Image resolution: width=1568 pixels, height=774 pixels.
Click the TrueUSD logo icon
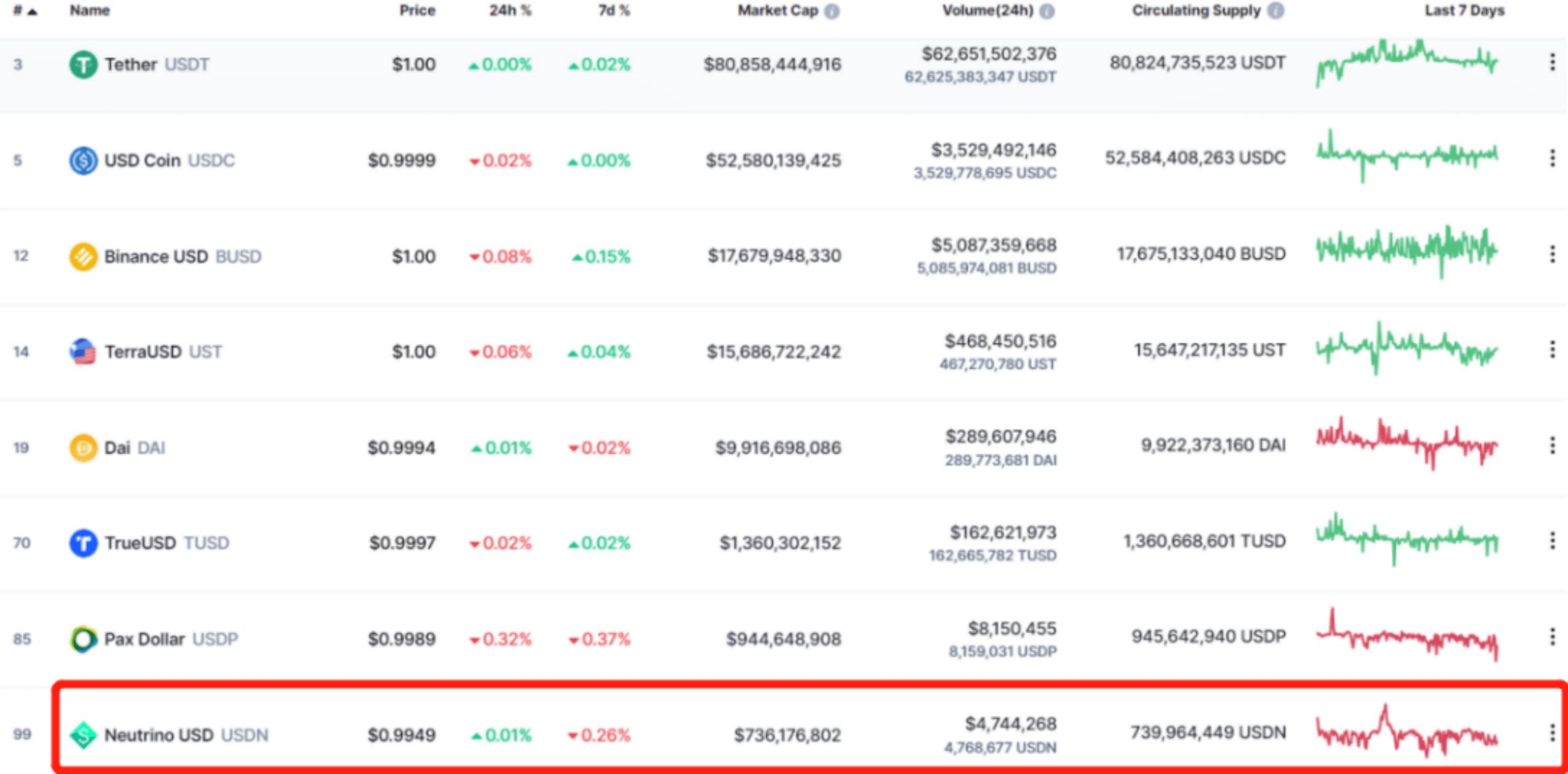(83, 543)
